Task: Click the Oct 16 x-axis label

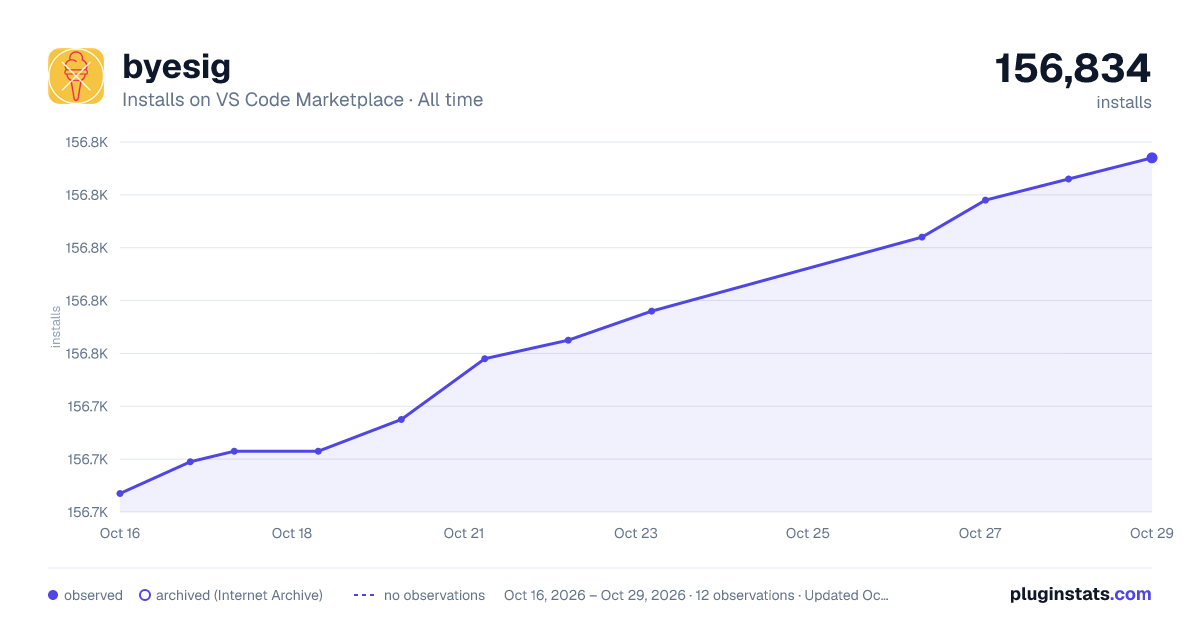Action: (120, 533)
